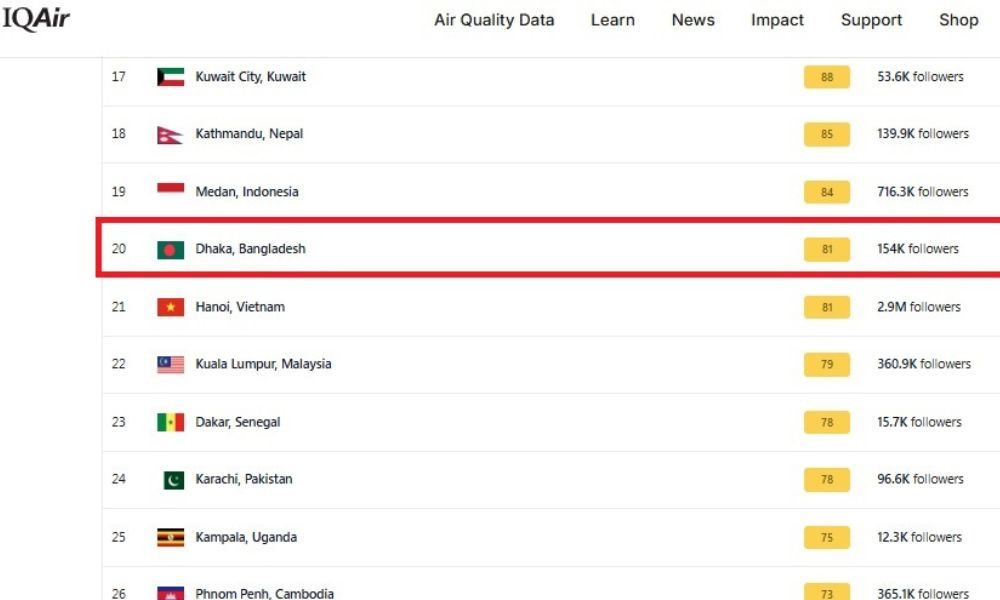1000x600 pixels.
Task: Click rank number 25
Action: click(x=119, y=537)
